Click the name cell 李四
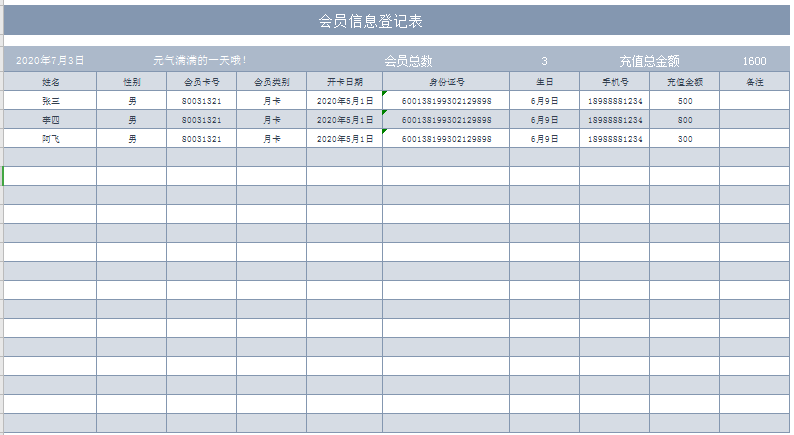This screenshot has width=794, height=435. coord(50,120)
